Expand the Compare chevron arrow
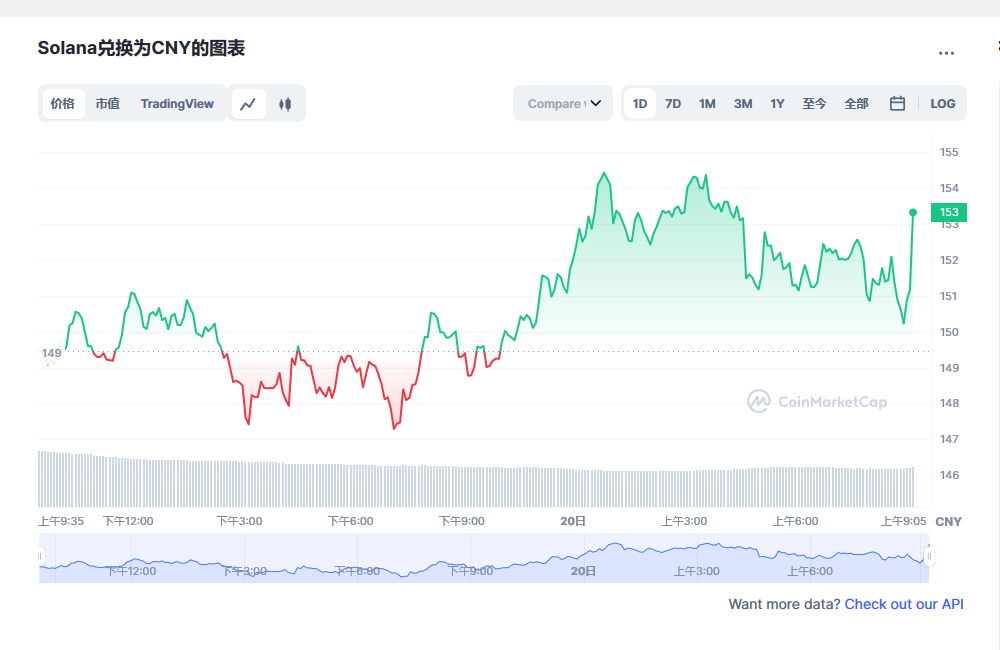This screenshot has width=1000, height=650. coord(596,103)
